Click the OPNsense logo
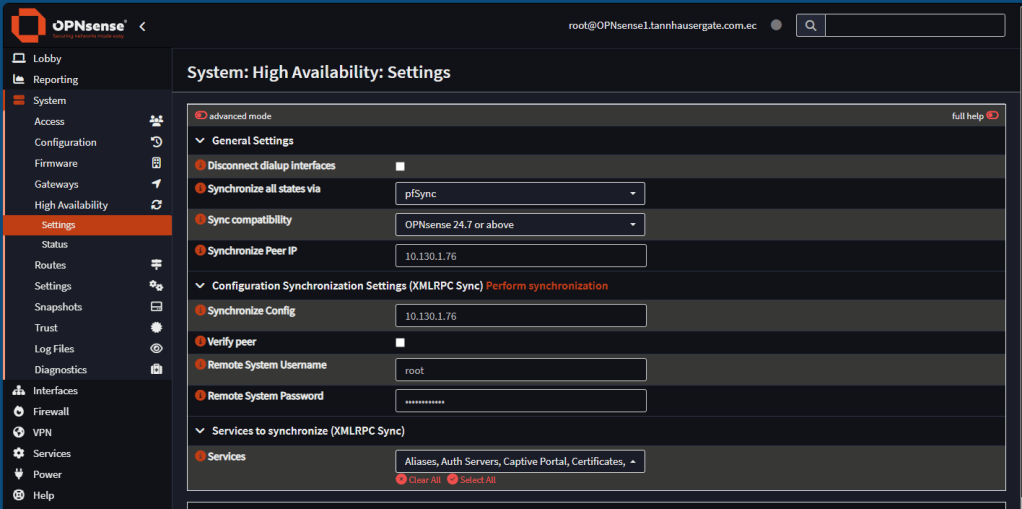1022x509 pixels. pyautogui.click(x=69, y=25)
